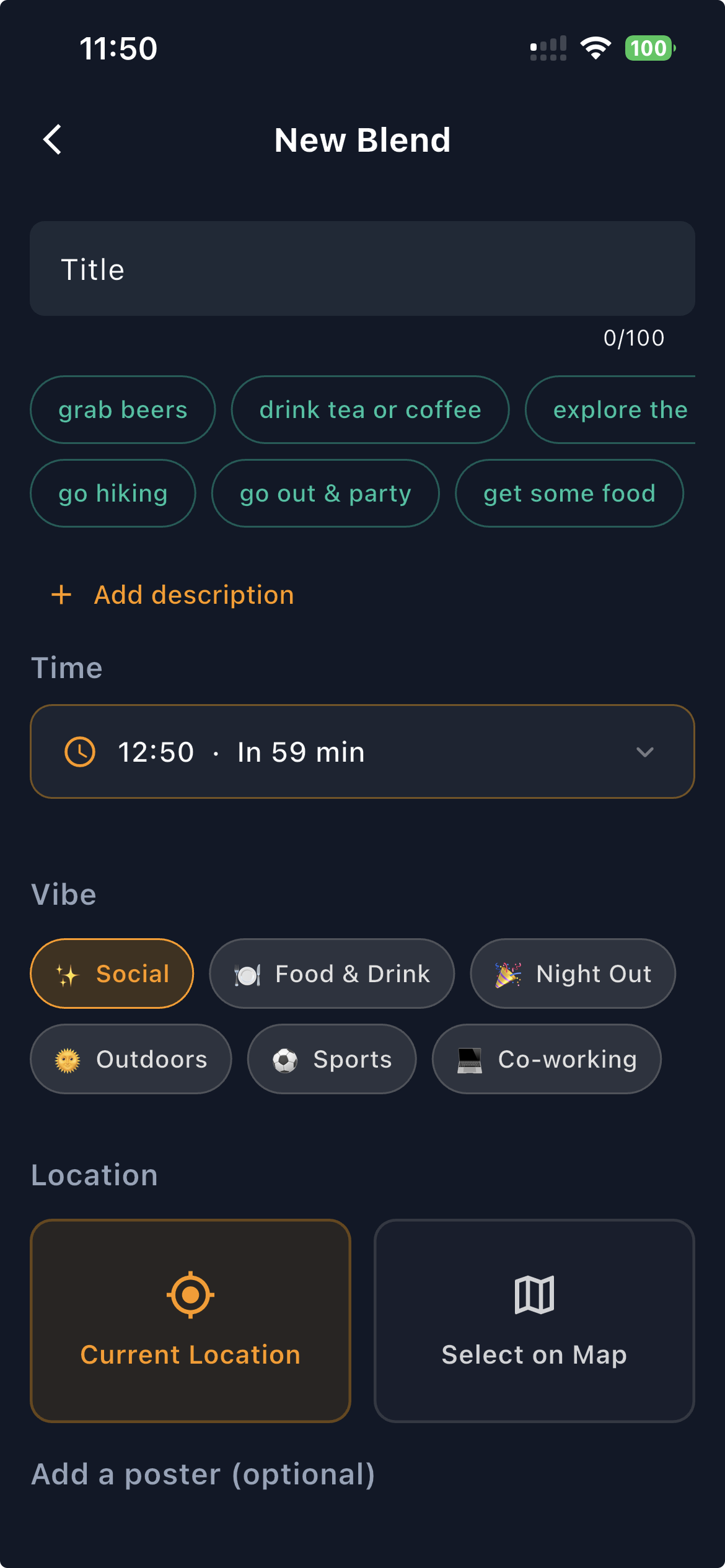Click the plus icon beside Add description
The width and height of the screenshot is (725, 1568).
tap(61, 595)
